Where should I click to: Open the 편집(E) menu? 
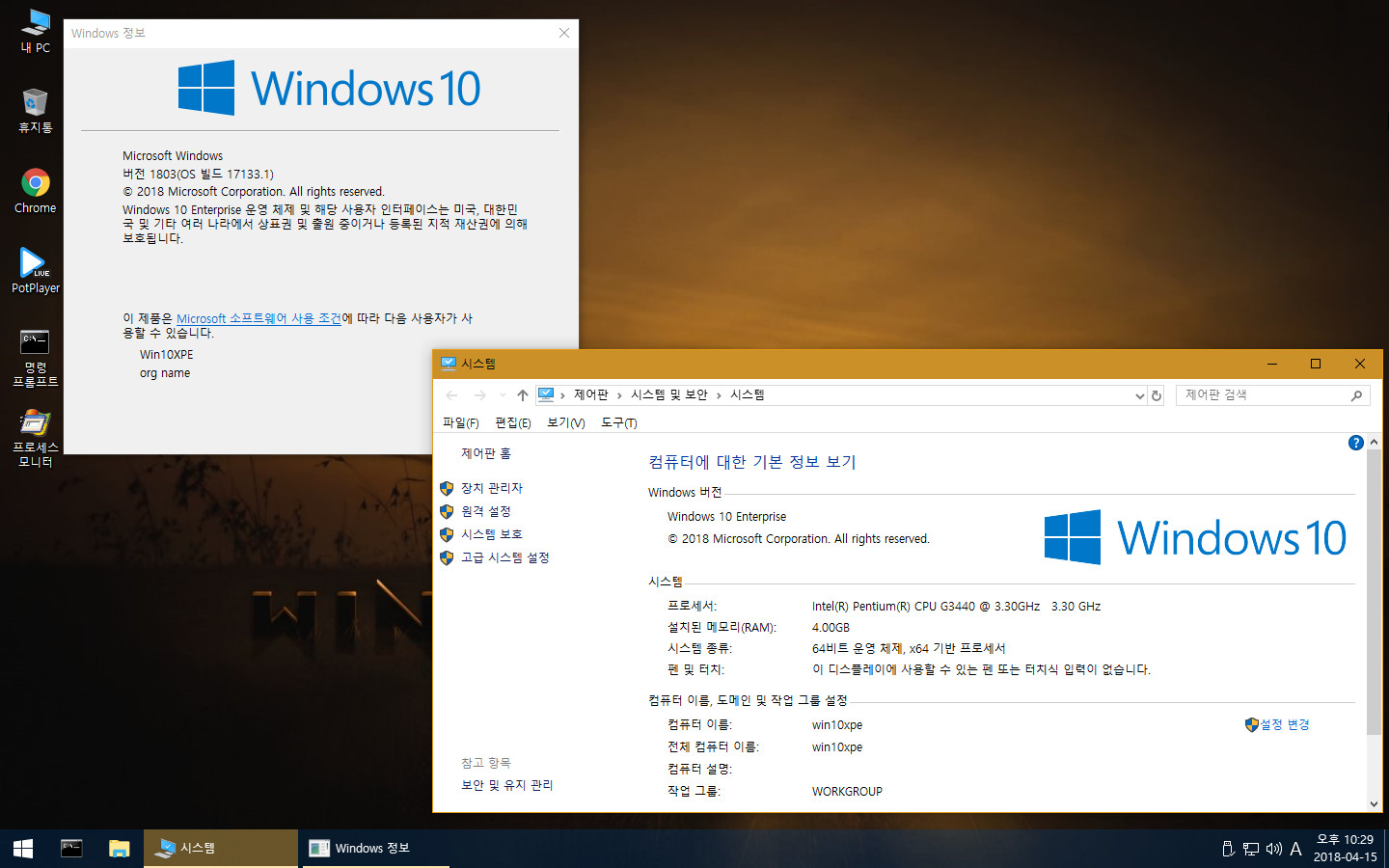point(513,423)
